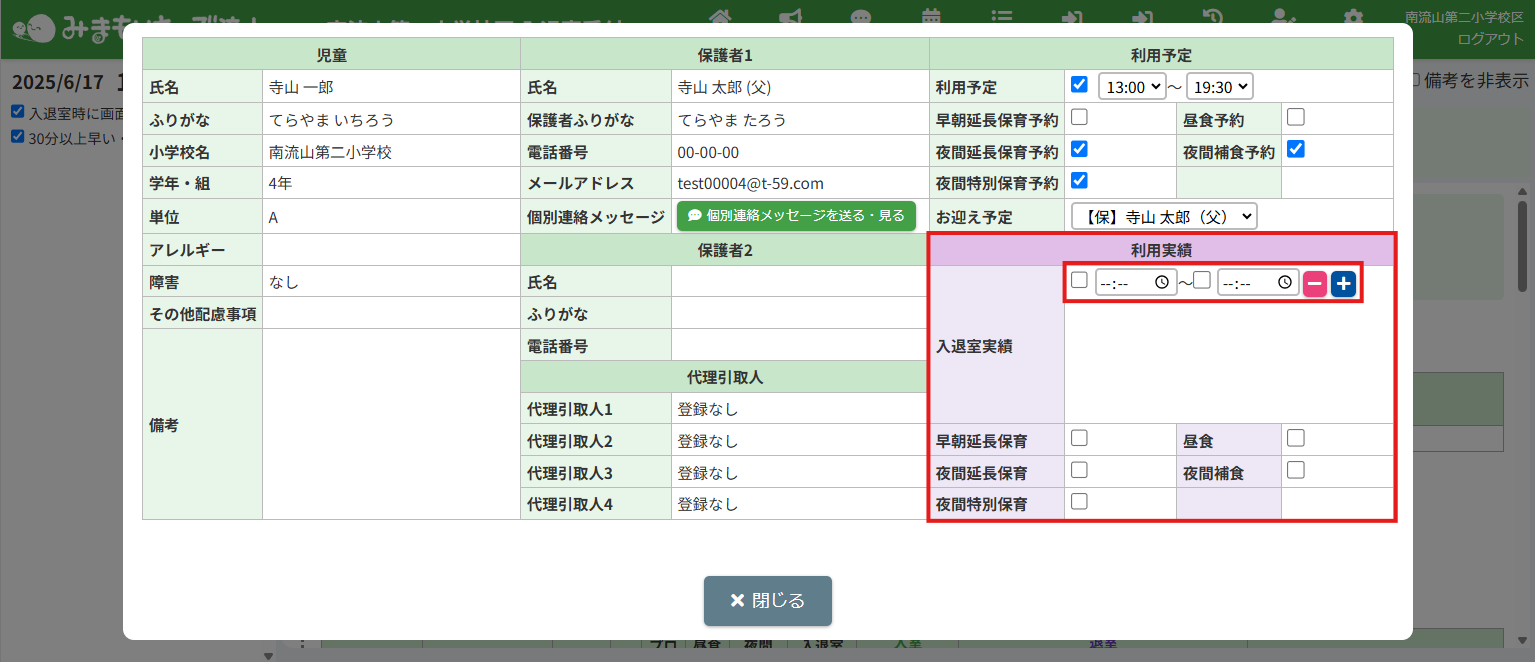The image size is (1535, 662).
Task: Open the clock picker in the entry time field
Action: click(x=1161, y=283)
